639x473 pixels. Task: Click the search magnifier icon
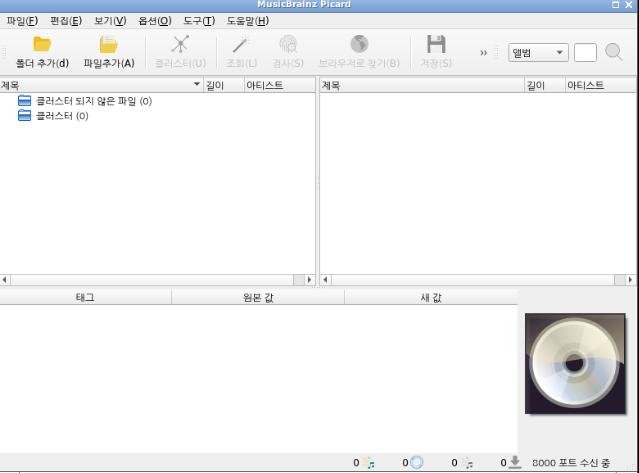click(614, 52)
